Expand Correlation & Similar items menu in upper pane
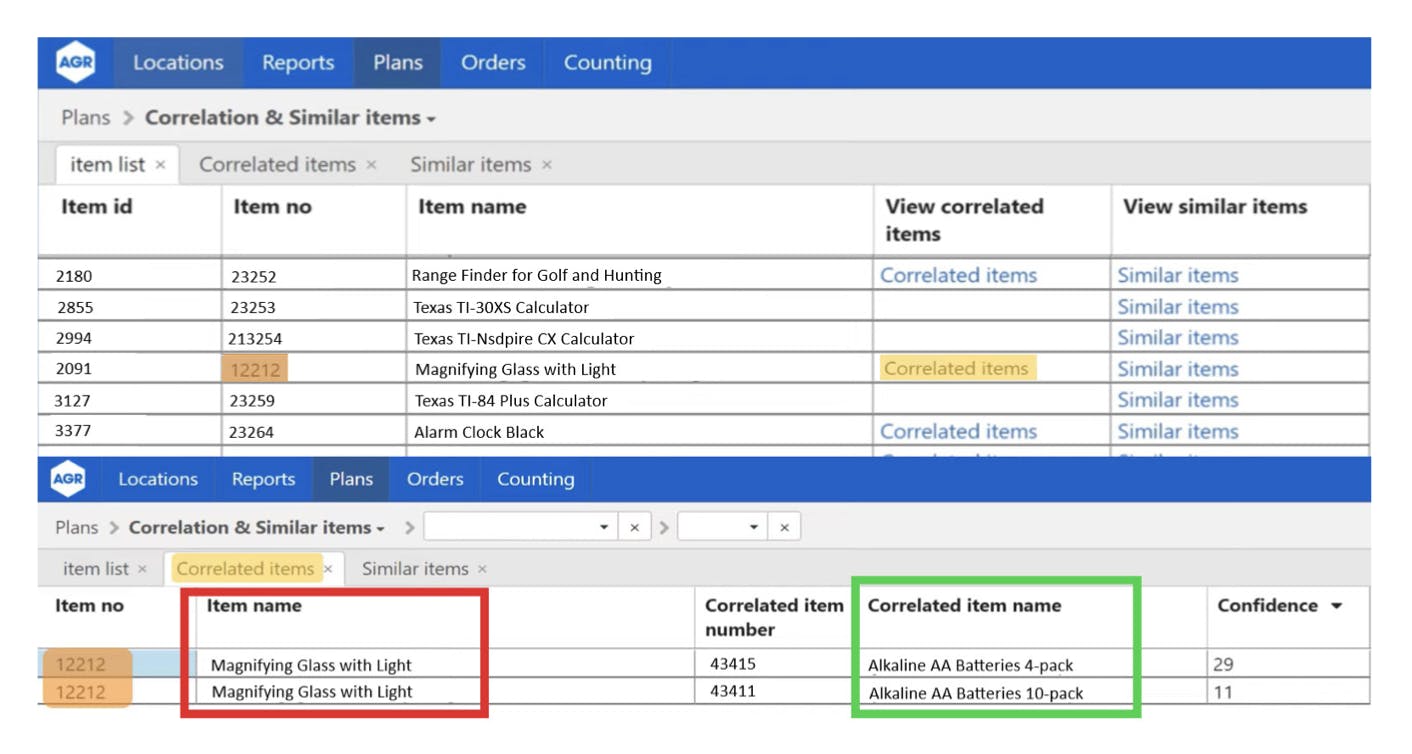Image resolution: width=1412 pixels, height=754 pixels. pos(431,119)
